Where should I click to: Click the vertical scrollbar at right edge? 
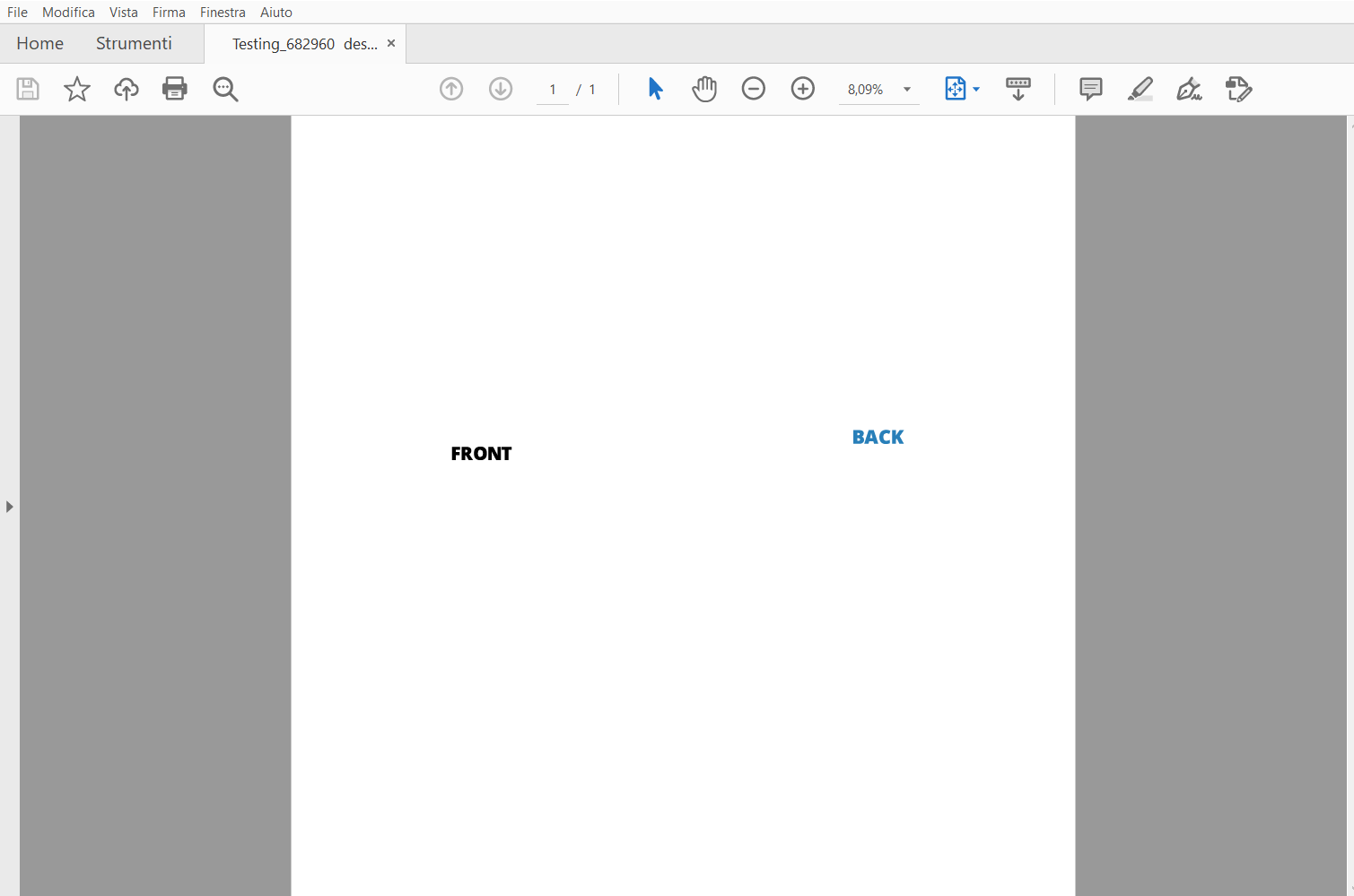click(x=1350, y=506)
